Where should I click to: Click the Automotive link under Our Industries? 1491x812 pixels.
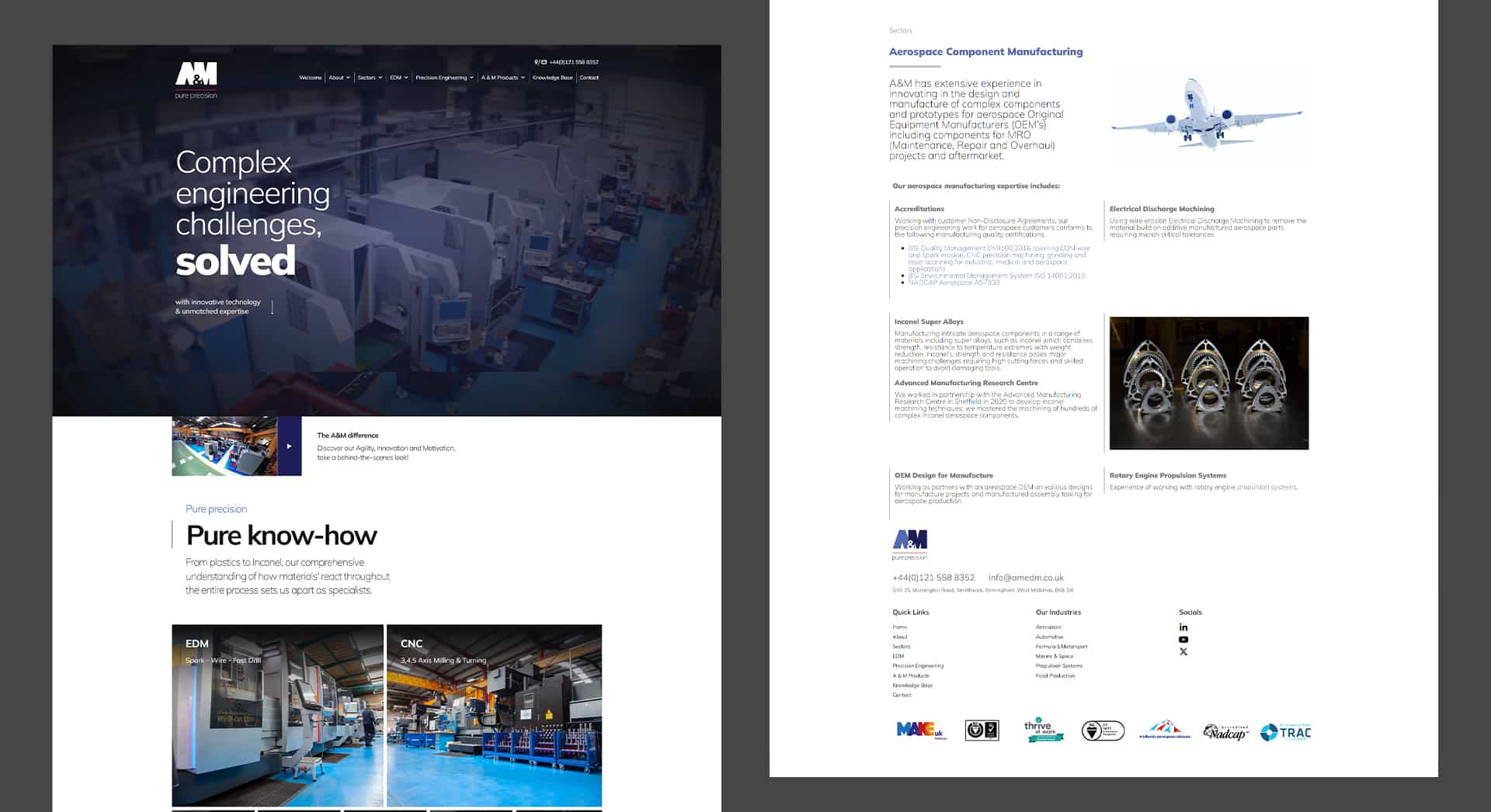(x=1049, y=637)
